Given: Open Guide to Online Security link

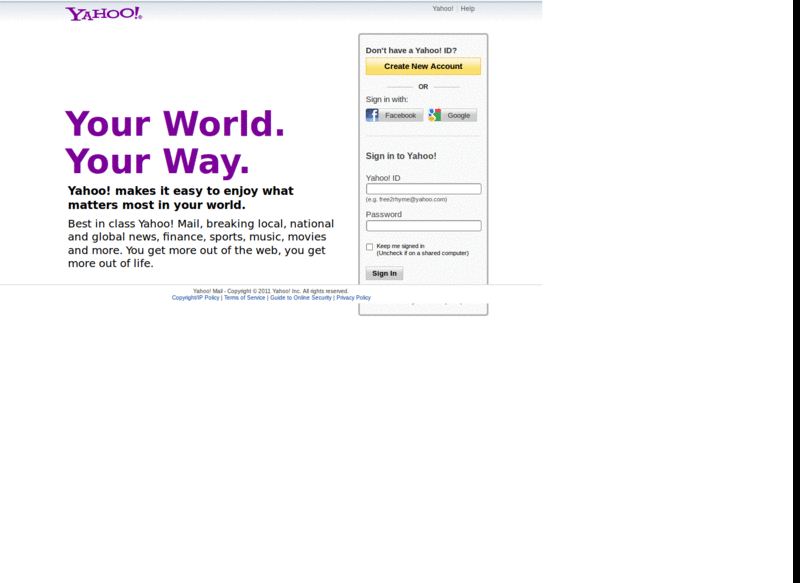Looking at the screenshot, I should [301, 298].
